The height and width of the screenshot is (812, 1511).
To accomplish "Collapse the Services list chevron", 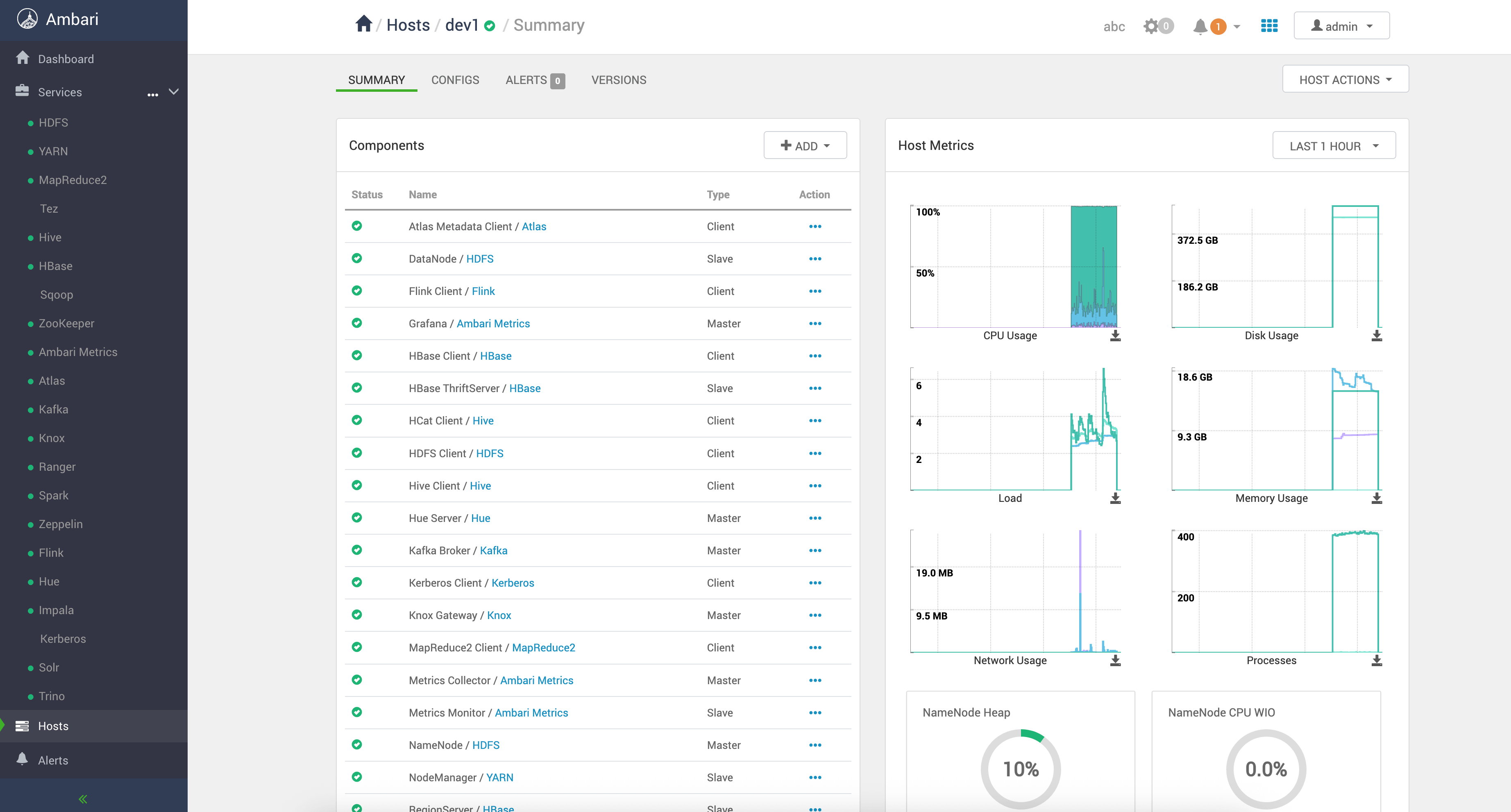I will coord(174,91).
